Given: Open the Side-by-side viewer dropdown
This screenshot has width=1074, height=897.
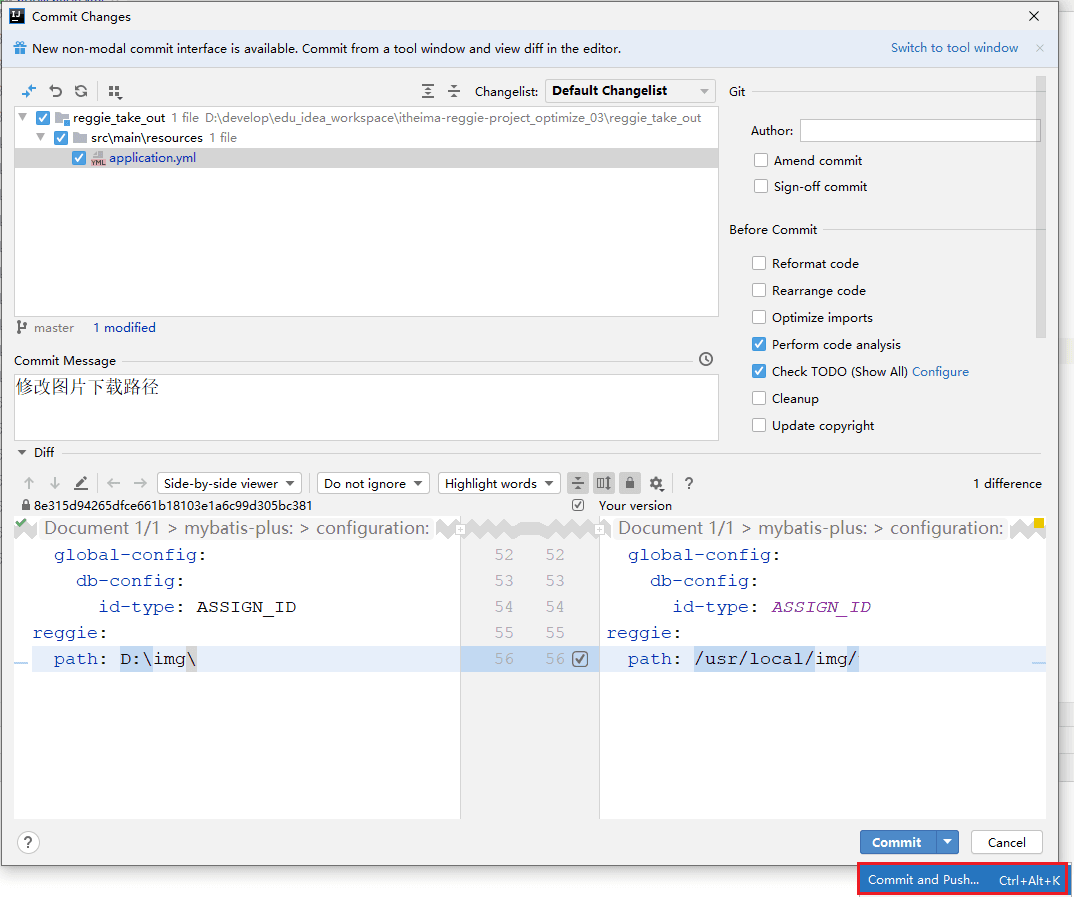Looking at the screenshot, I should (229, 483).
